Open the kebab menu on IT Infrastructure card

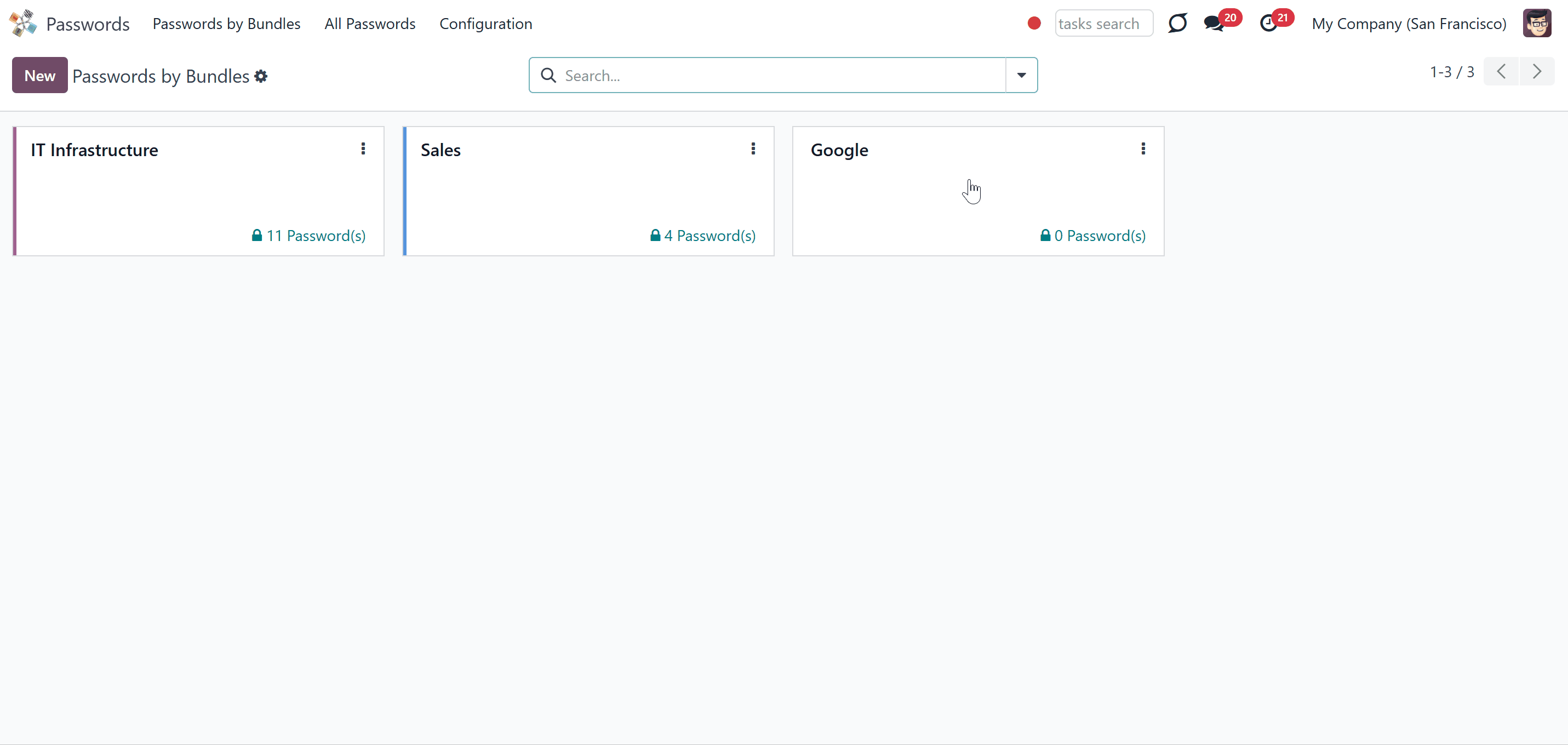pyautogui.click(x=363, y=149)
